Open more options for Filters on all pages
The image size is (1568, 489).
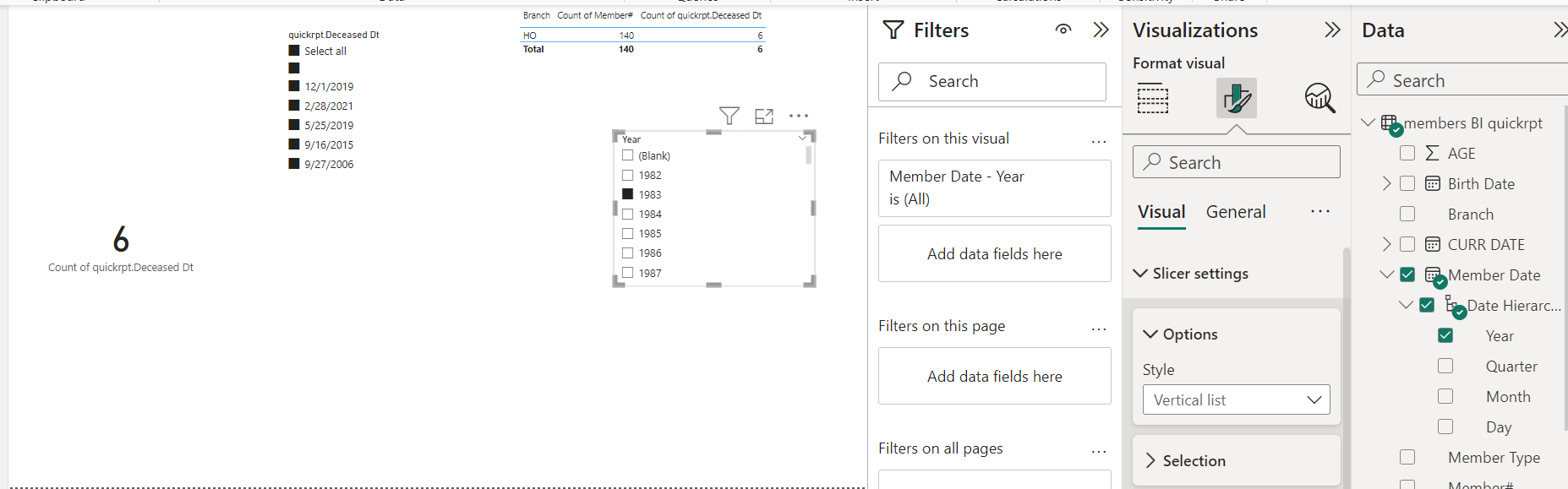point(1099,452)
